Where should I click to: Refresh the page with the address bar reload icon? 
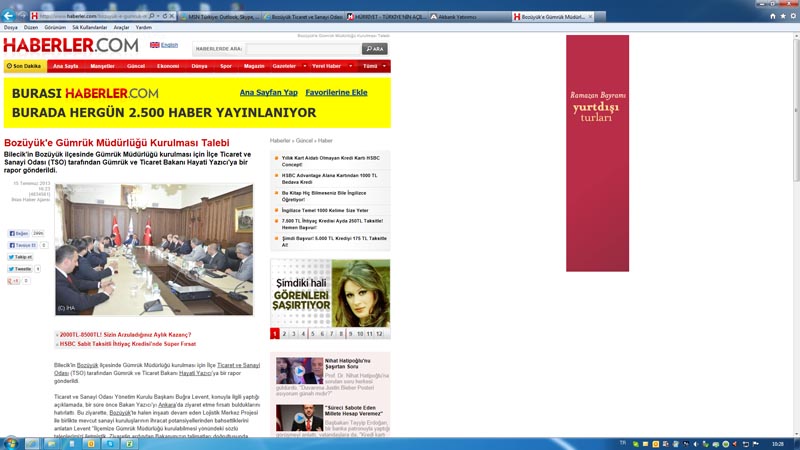pyautogui.click(x=164, y=16)
